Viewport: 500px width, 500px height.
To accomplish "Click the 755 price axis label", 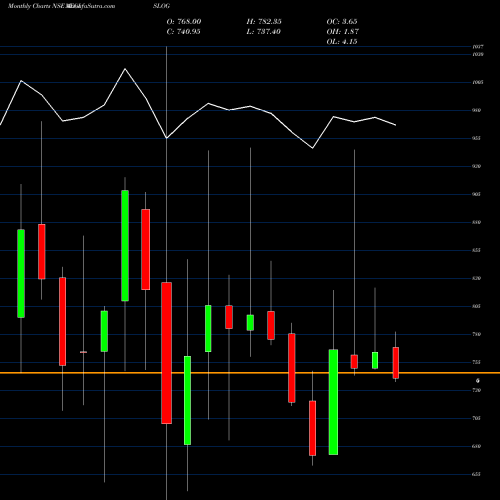I will pos(476,362).
